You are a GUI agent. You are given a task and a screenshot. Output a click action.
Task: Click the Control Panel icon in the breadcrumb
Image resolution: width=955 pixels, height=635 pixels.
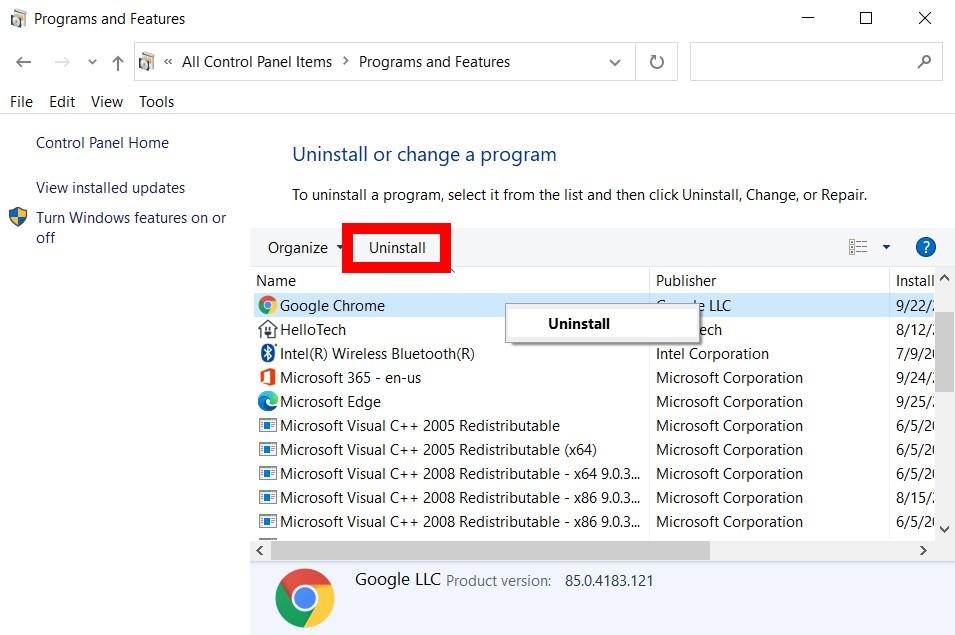[145, 61]
